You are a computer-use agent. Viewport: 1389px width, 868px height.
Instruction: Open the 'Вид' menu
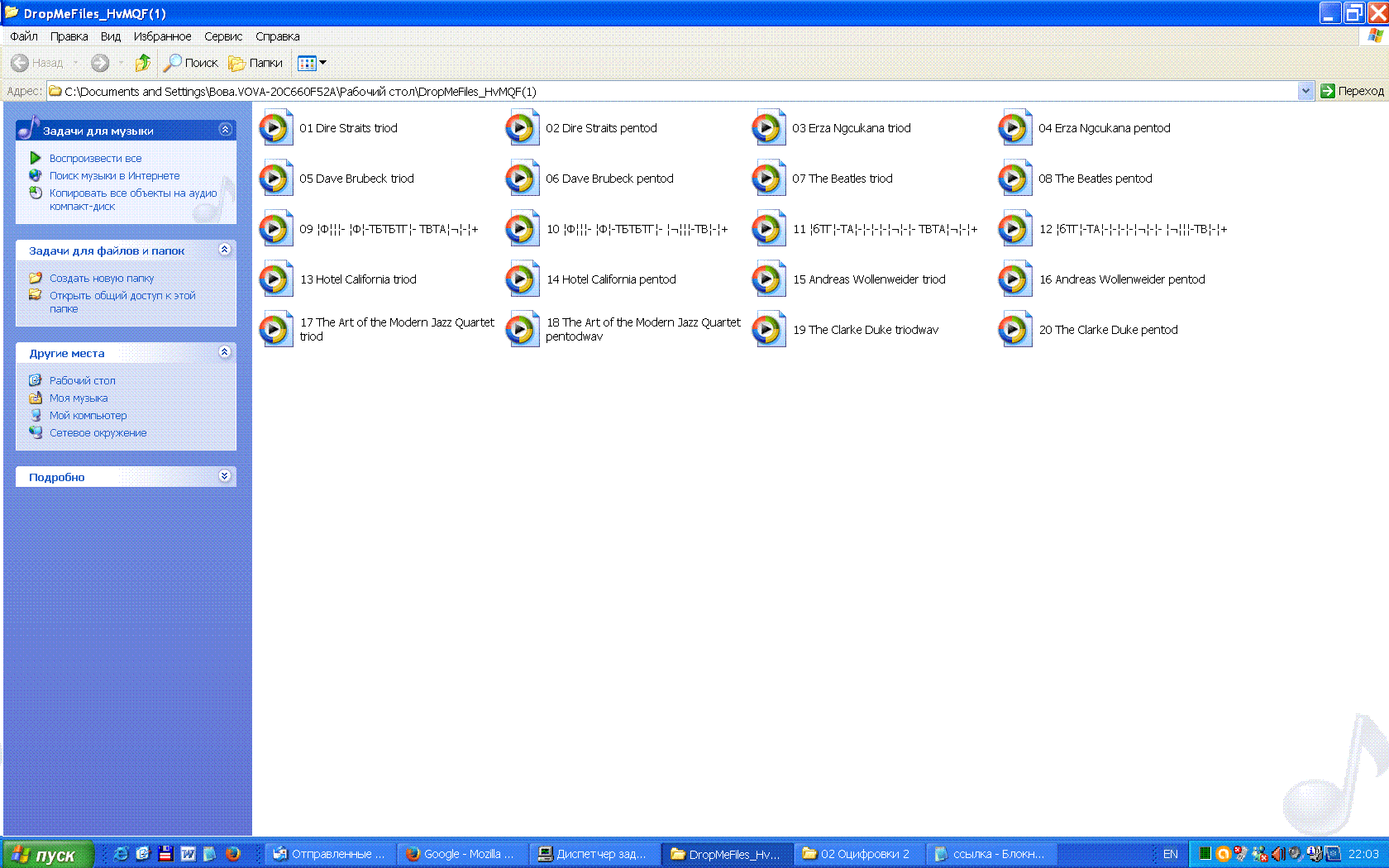[111, 36]
